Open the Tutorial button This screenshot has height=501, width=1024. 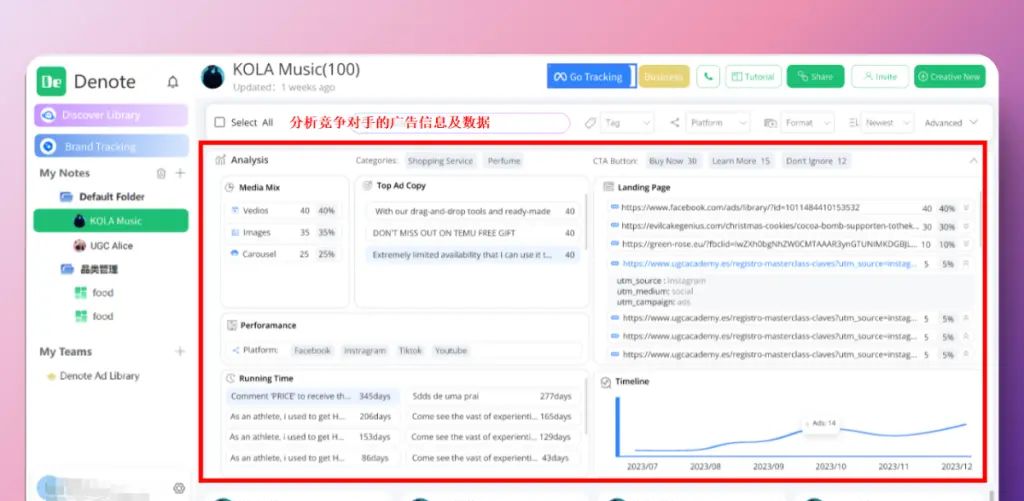click(753, 76)
